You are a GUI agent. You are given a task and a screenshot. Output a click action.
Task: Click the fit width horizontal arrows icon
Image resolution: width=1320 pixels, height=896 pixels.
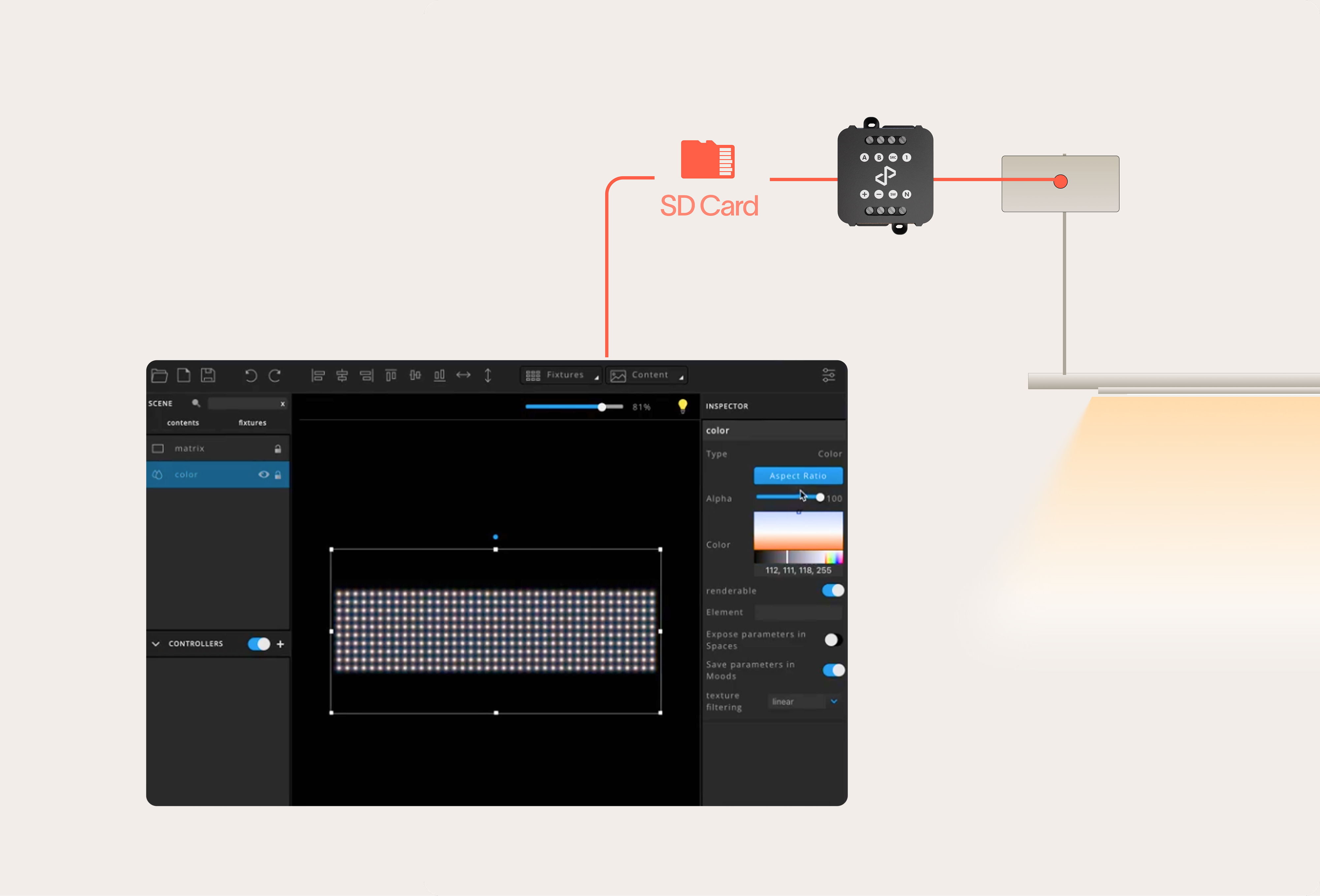click(463, 375)
